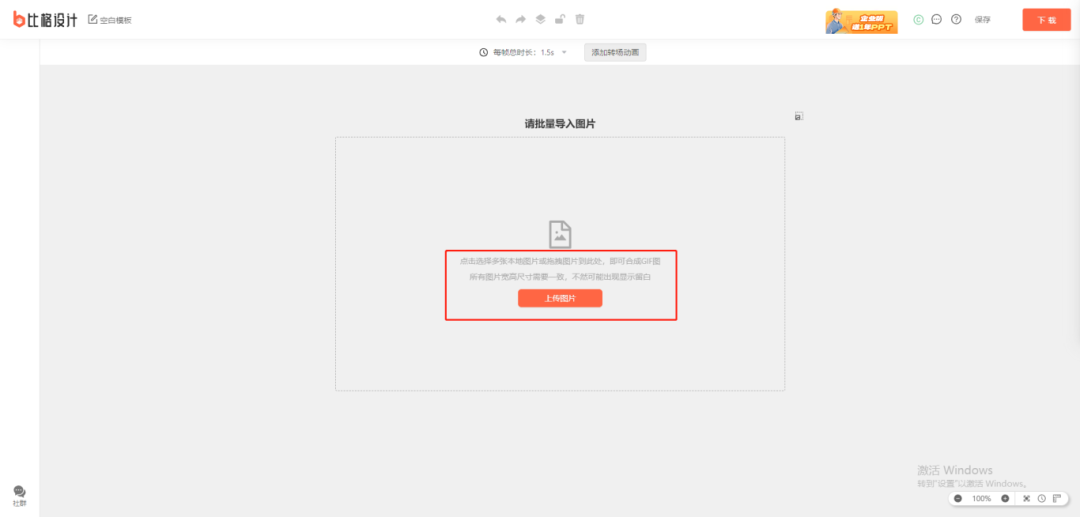Click the 比格设计 logo
The height and width of the screenshot is (517, 1080).
pyautogui.click(x=45, y=19)
